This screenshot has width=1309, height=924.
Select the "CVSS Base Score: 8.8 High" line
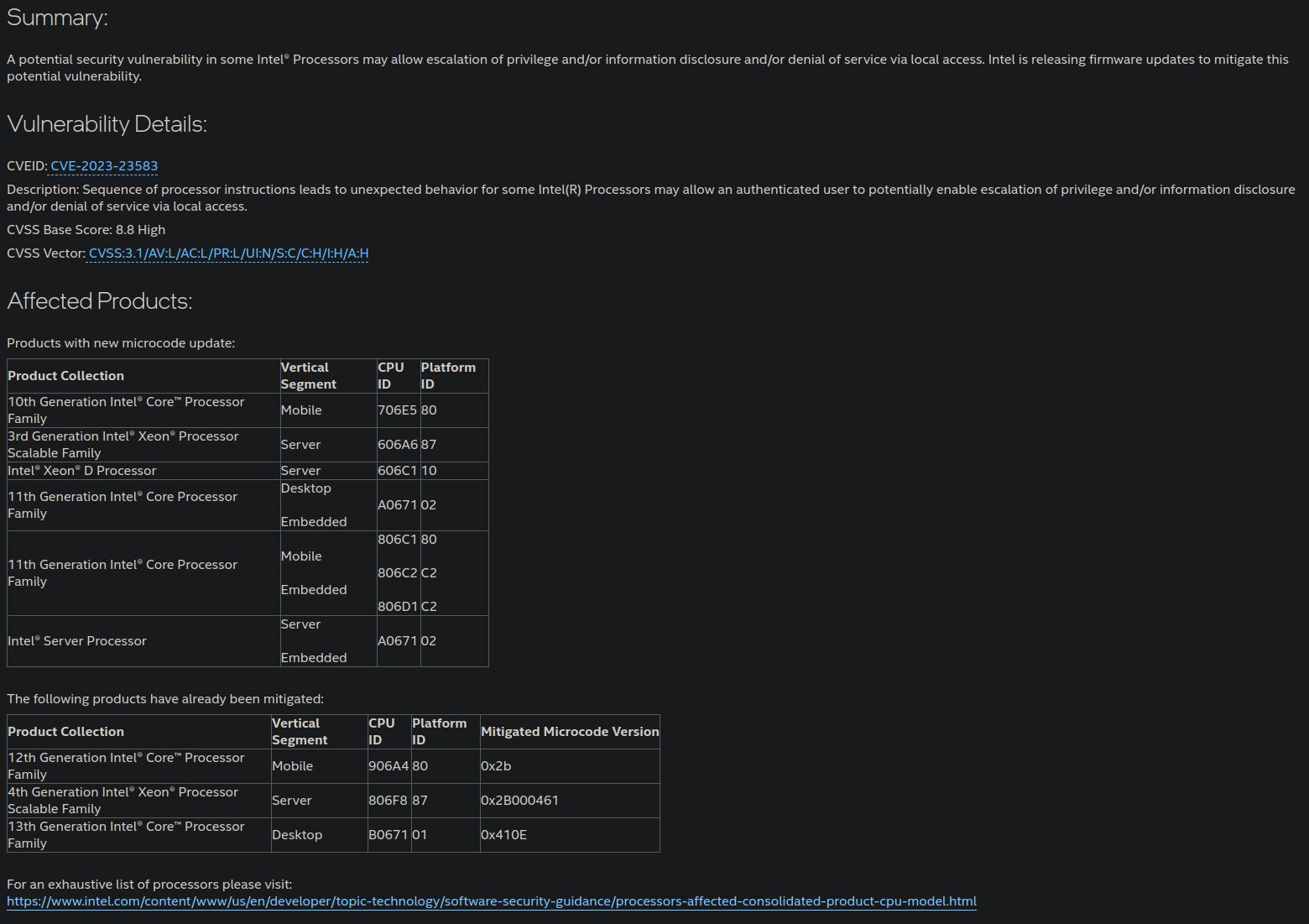coord(86,230)
